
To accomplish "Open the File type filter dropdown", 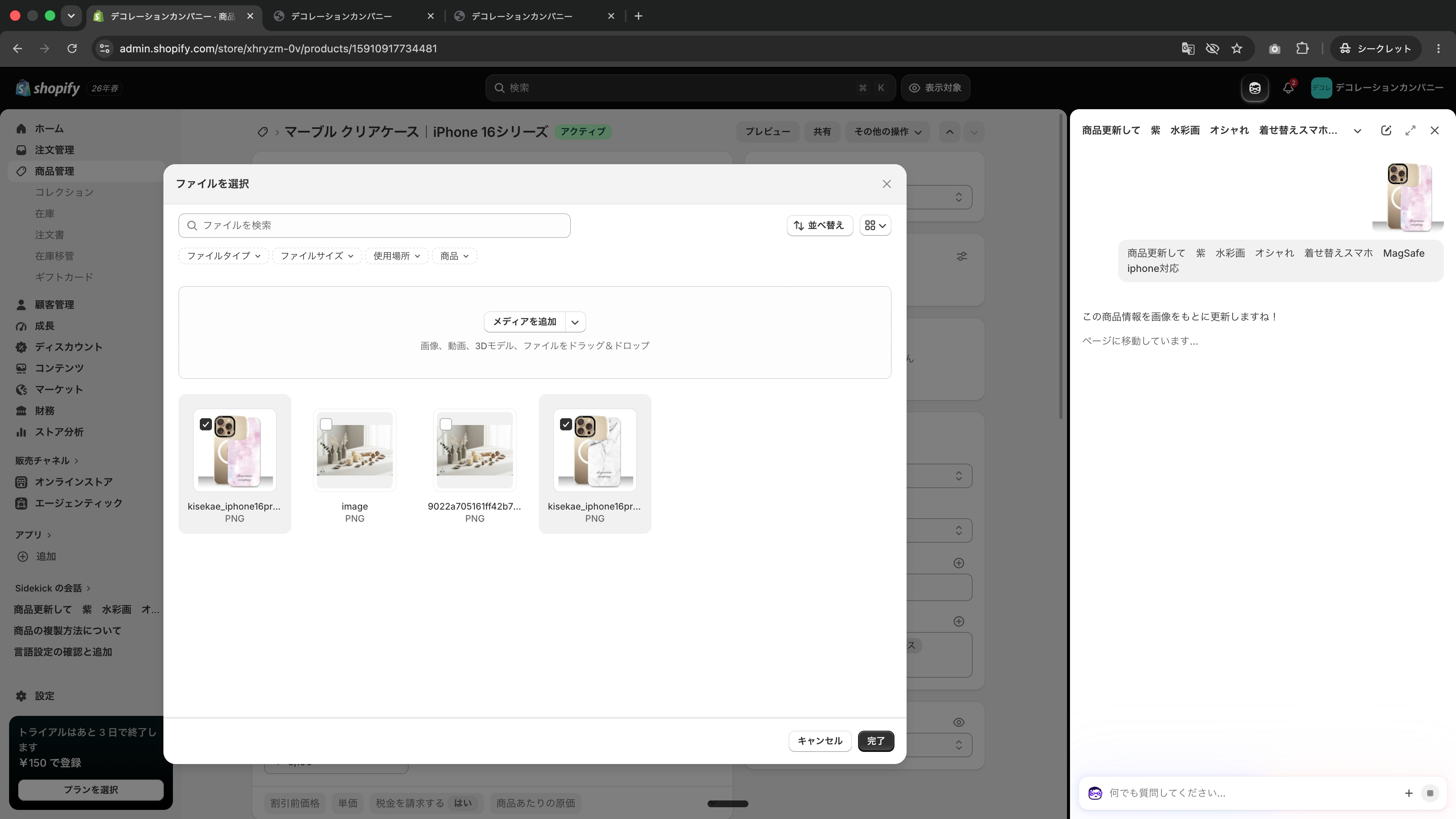I will coord(223,256).
